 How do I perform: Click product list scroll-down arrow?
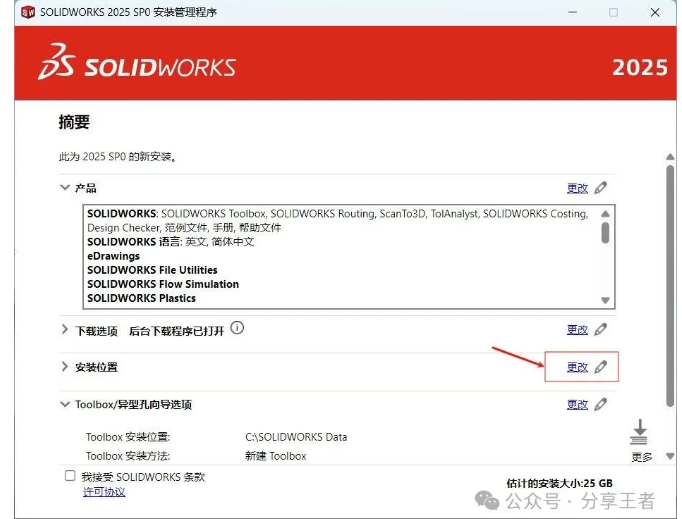point(605,300)
